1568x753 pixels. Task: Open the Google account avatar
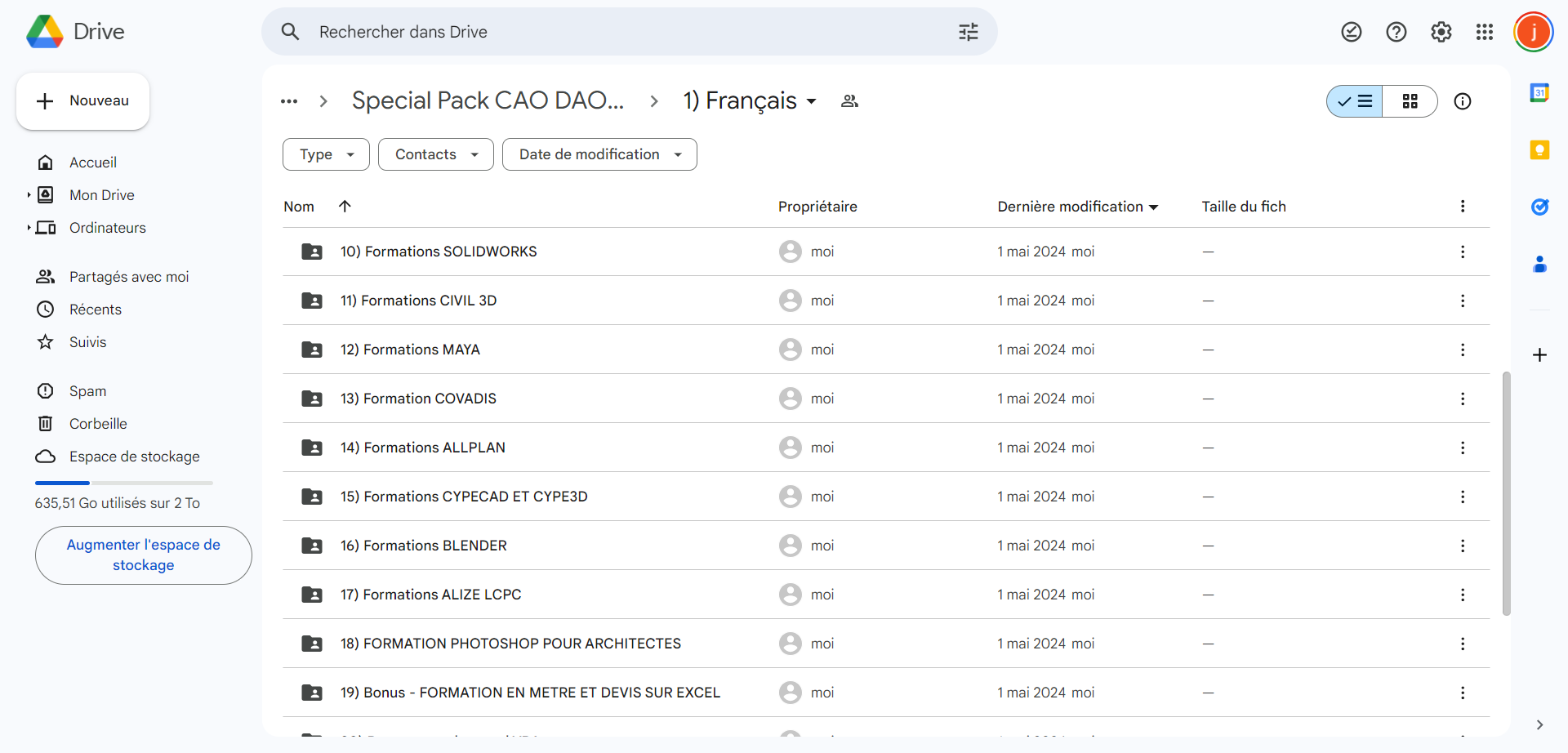1533,32
